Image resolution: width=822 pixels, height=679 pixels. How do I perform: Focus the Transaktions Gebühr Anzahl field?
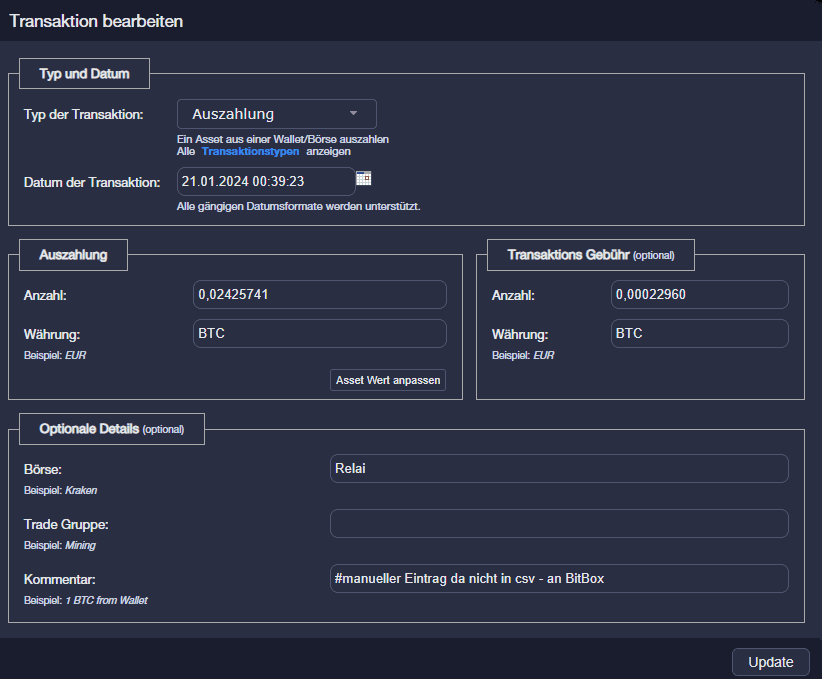699,295
